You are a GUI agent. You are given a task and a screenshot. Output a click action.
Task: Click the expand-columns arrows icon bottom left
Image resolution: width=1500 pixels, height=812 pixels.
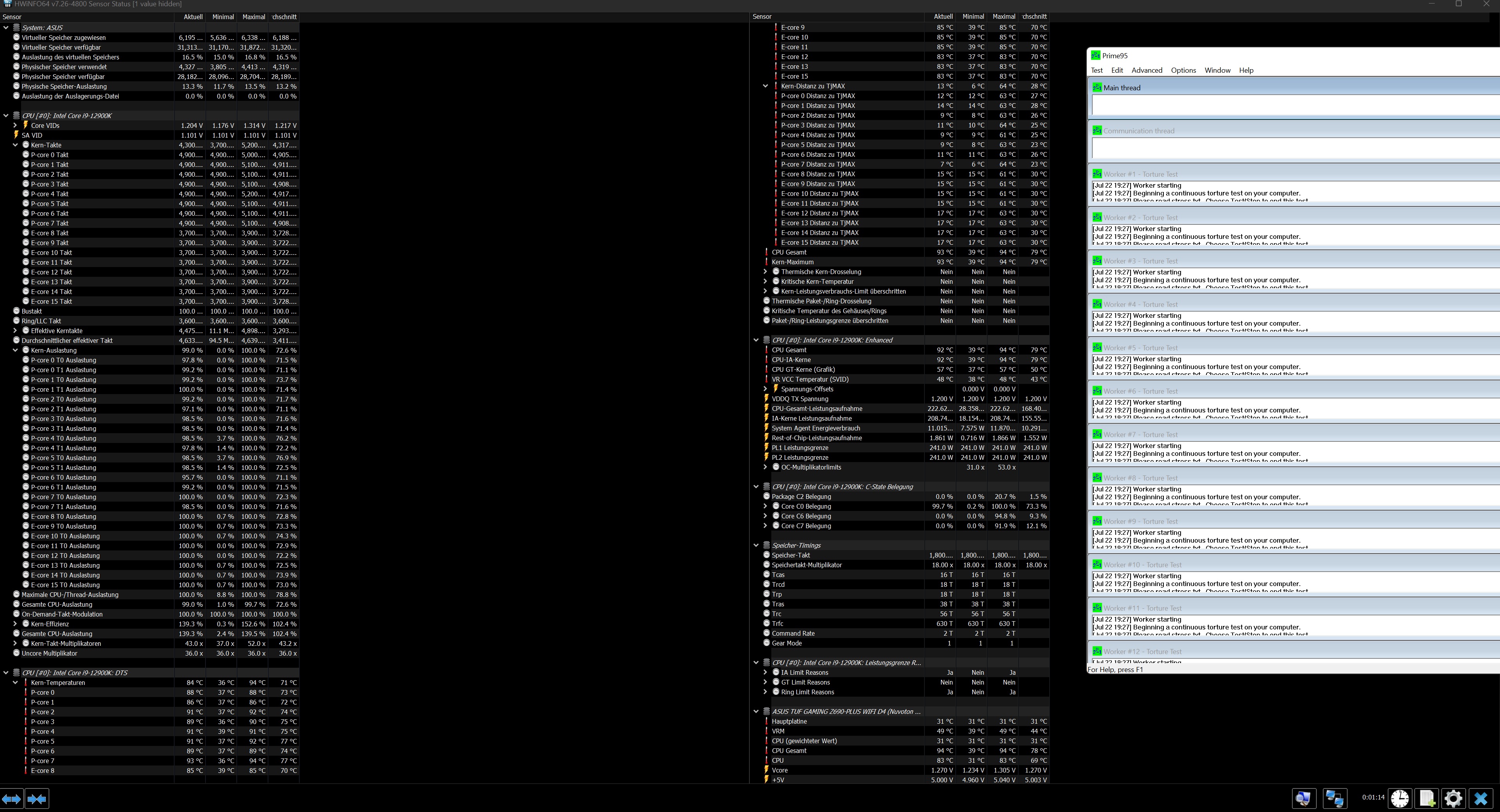[11, 799]
